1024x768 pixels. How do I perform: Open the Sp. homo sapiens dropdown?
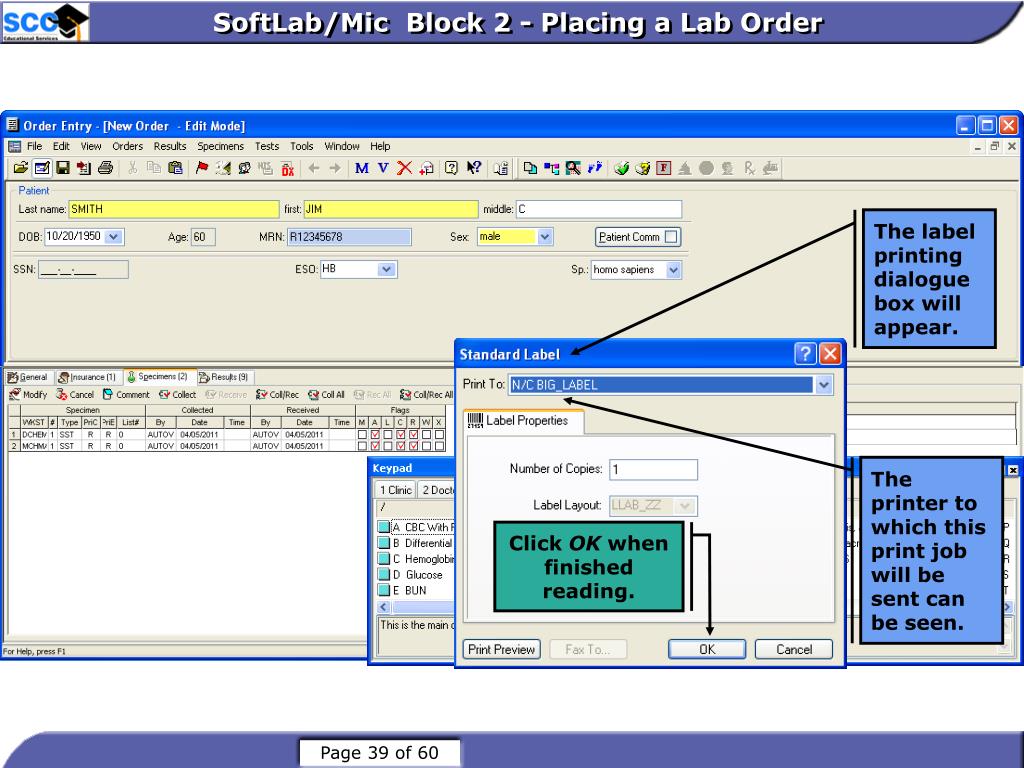click(673, 269)
